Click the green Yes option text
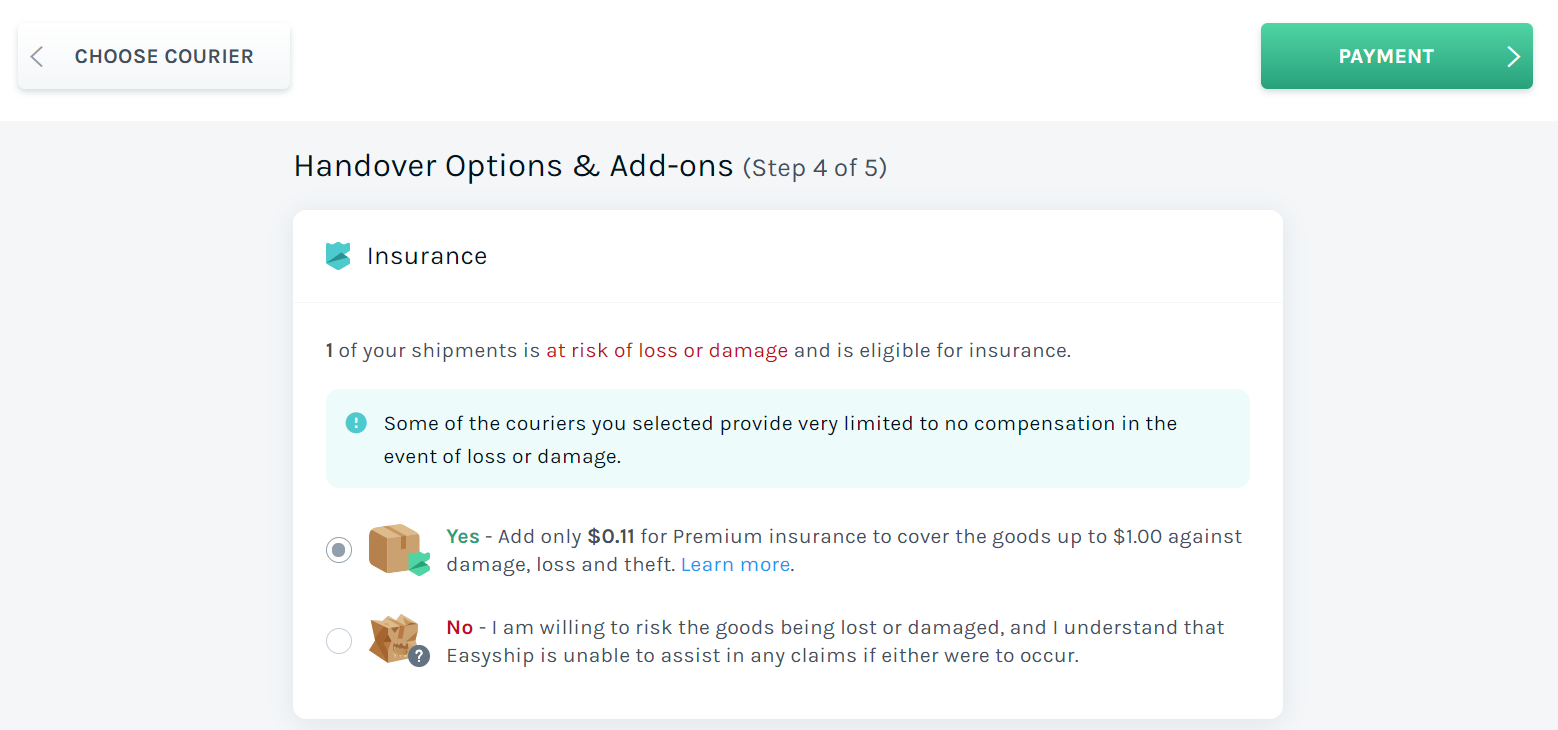 [463, 536]
